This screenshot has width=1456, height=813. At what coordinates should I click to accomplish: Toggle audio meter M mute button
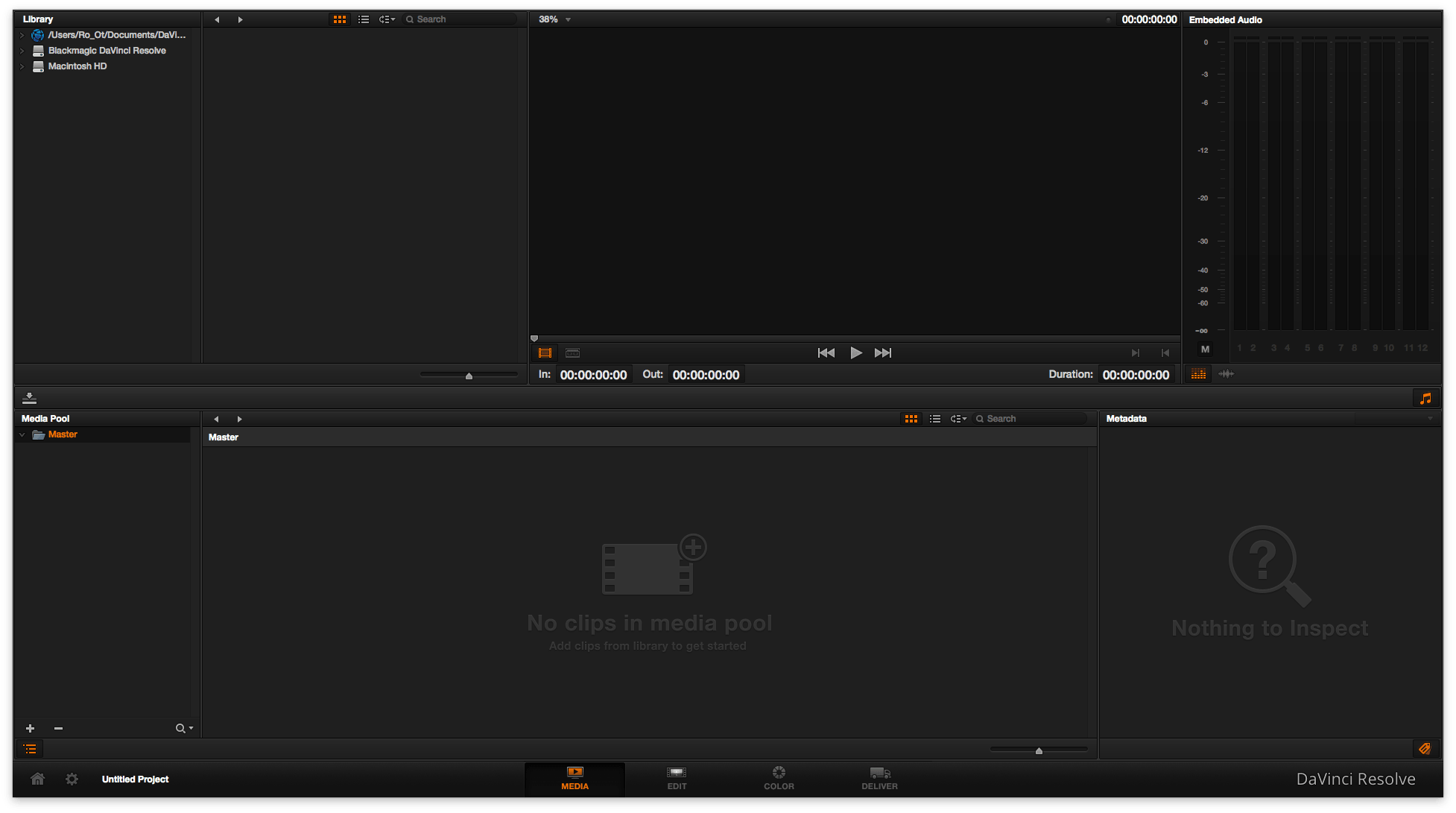pos(1205,349)
